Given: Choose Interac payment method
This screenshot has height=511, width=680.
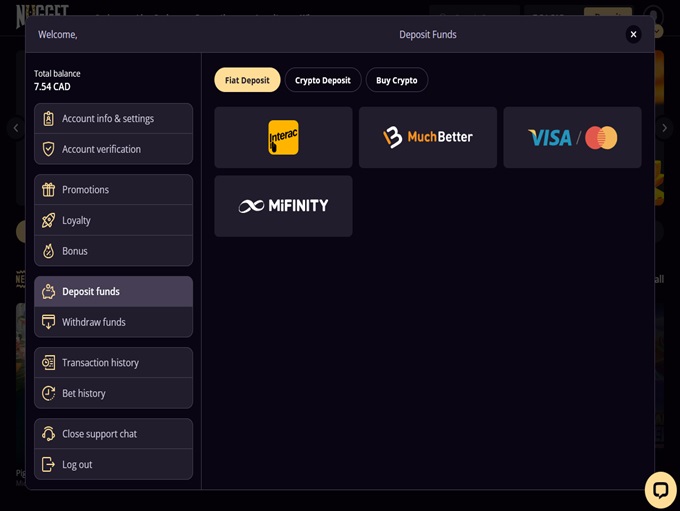Looking at the screenshot, I should (x=283, y=137).
